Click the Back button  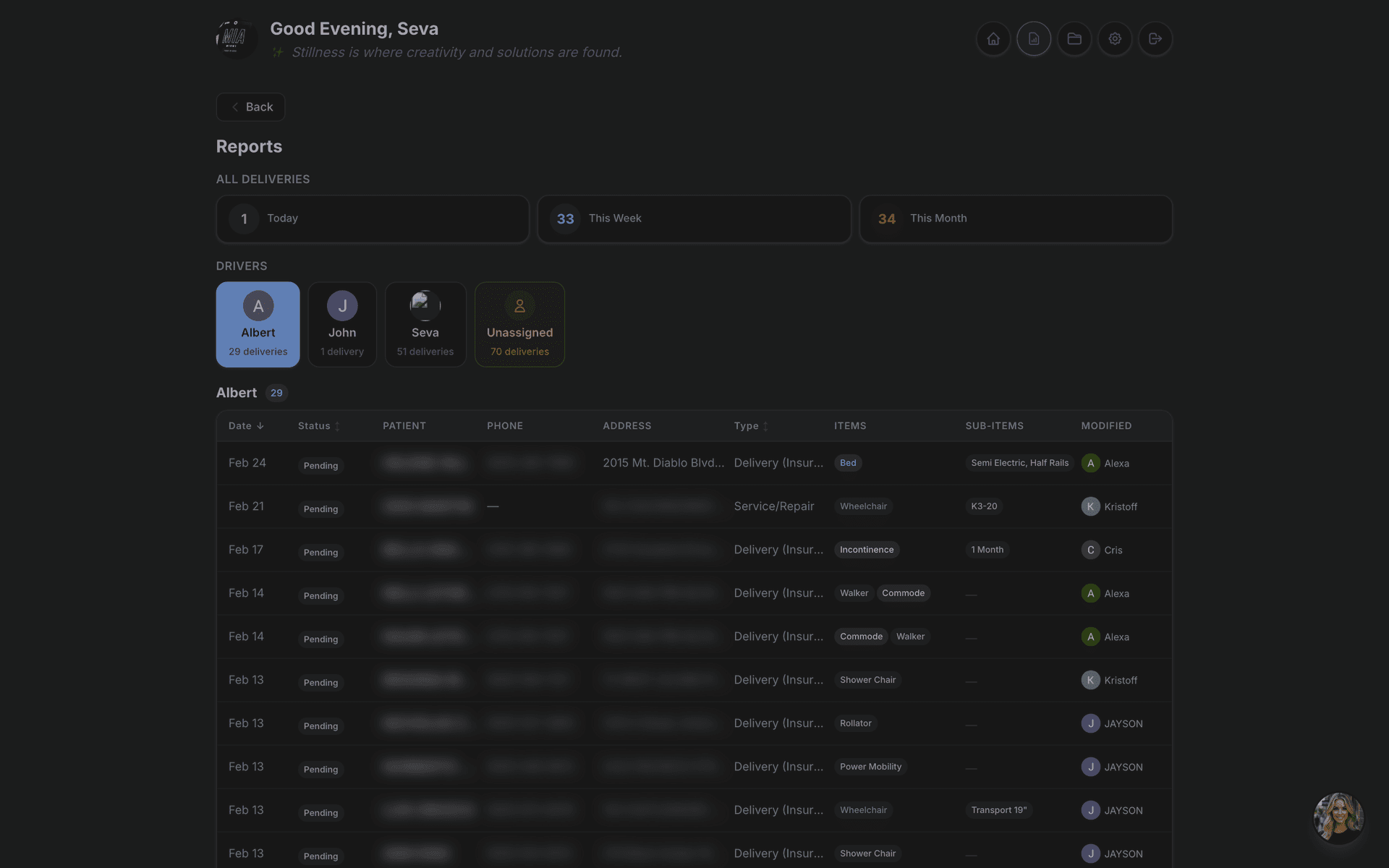pyautogui.click(x=250, y=106)
